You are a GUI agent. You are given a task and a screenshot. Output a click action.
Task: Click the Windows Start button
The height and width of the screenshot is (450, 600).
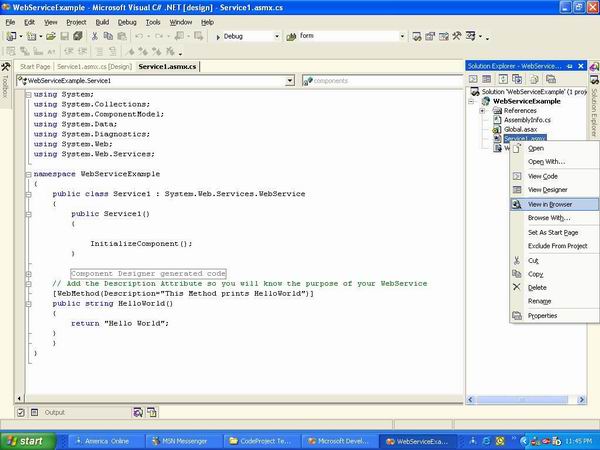click(x=25, y=440)
